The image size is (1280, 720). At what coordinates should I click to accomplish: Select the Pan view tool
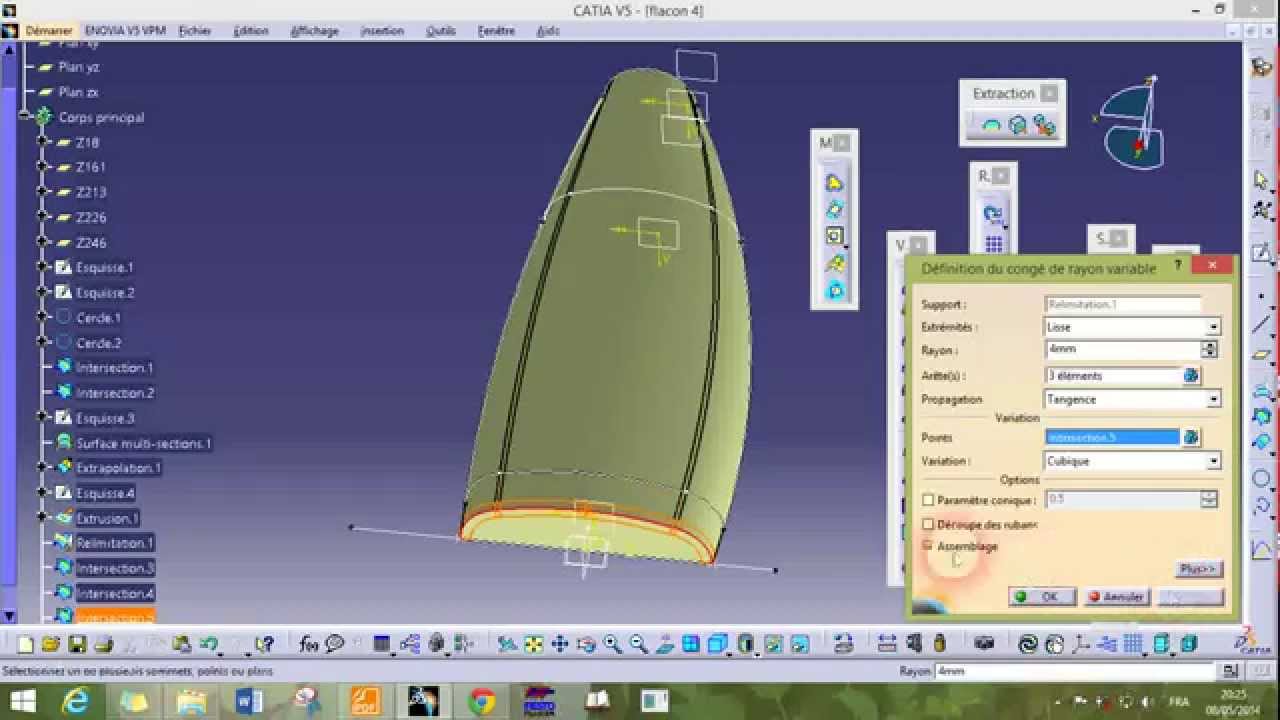point(560,645)
